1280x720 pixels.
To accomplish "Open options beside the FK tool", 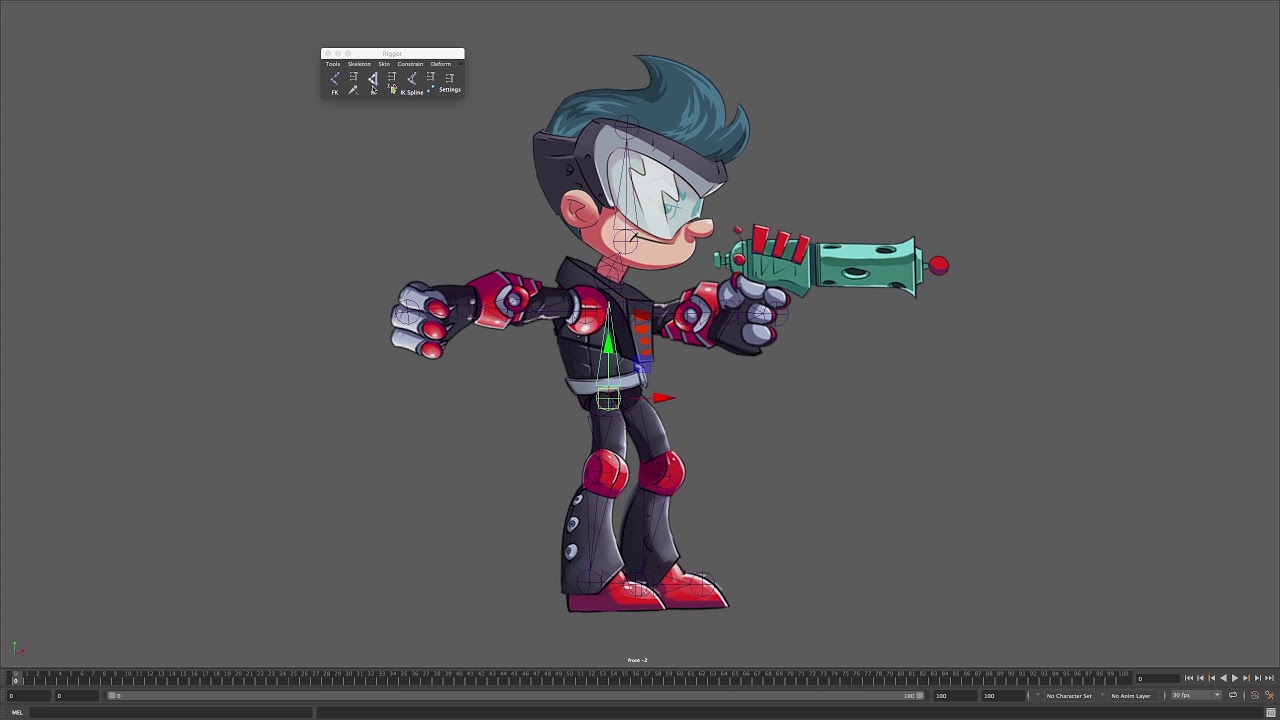I will click(353, 78).
